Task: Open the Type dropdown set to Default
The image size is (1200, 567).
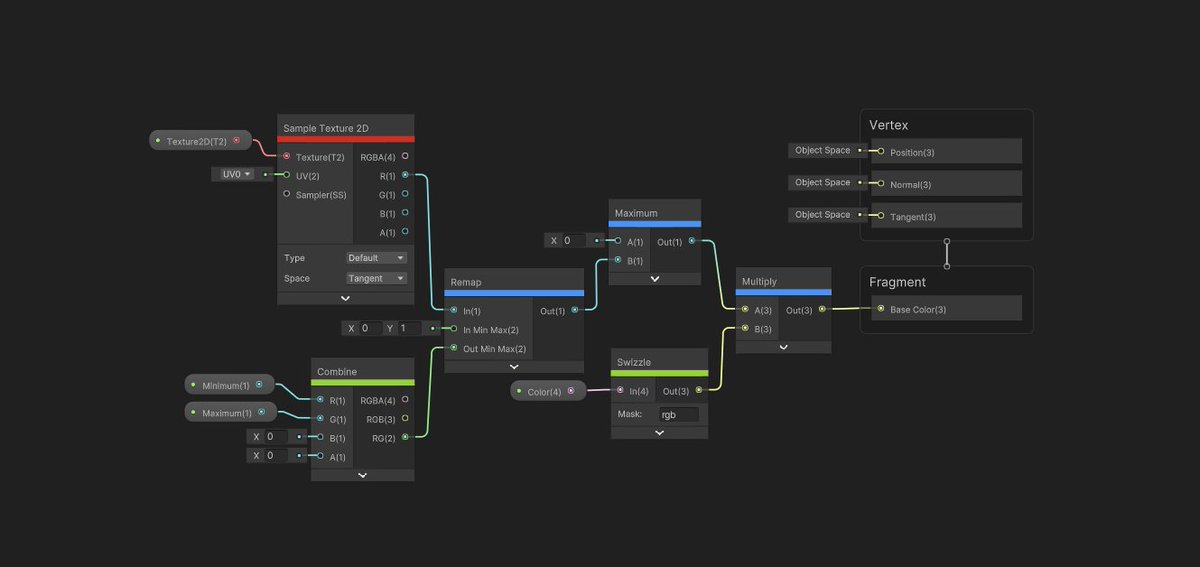Action: click(x=376, y=258)
